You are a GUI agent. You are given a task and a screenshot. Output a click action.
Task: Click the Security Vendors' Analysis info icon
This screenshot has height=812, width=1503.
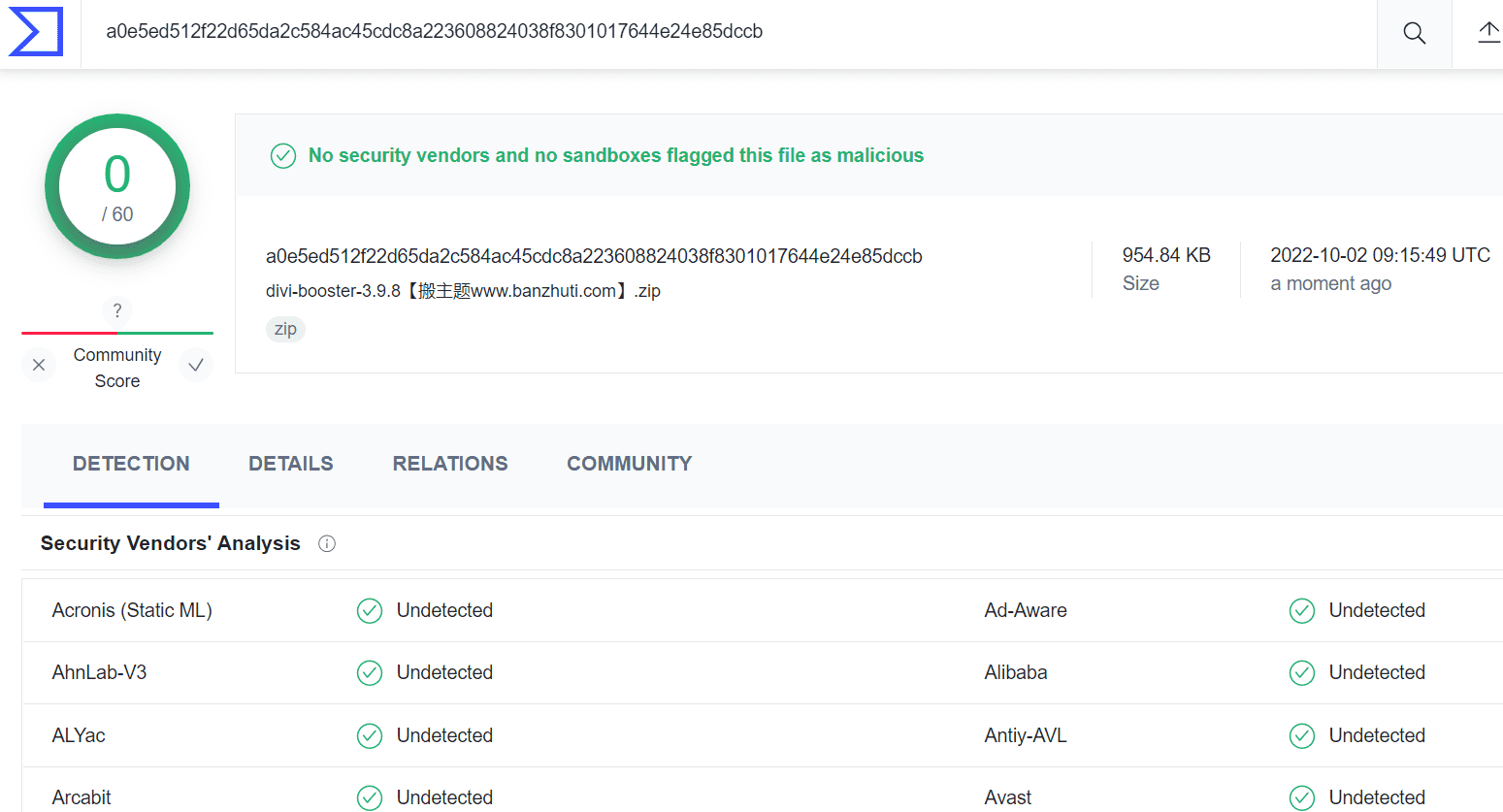327,544
